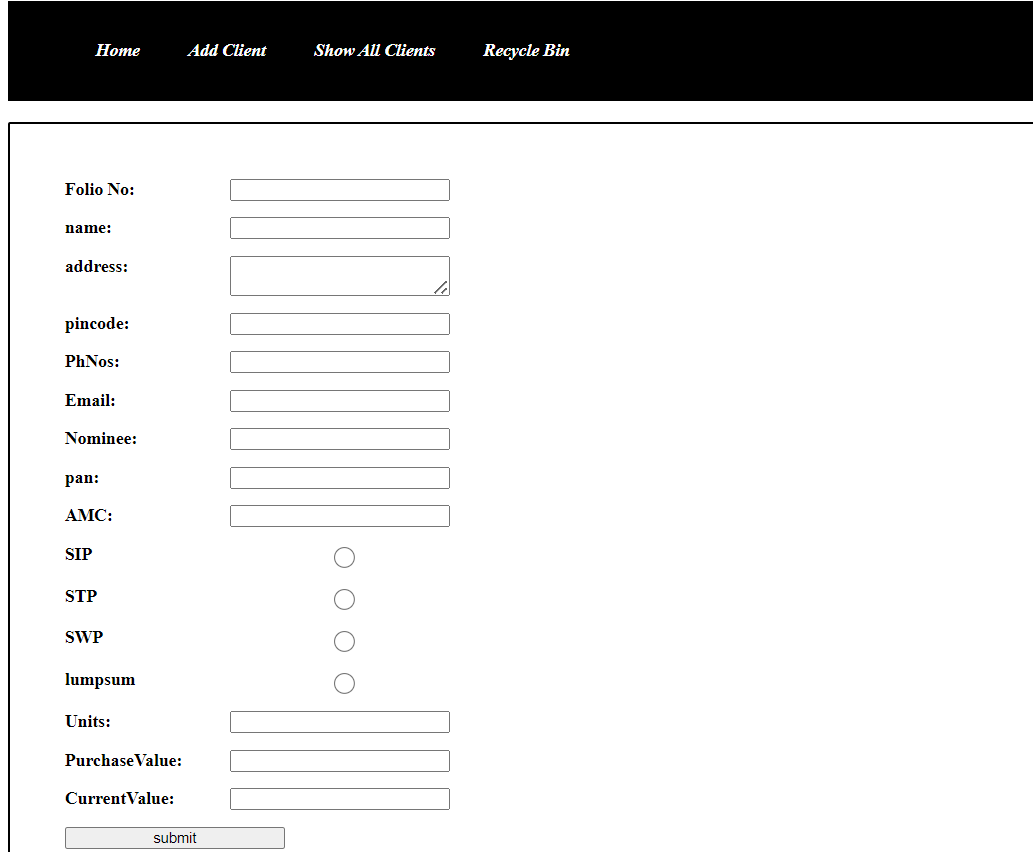Open the Recycle Bin page
1033x852 pixels.
[526, 51]
